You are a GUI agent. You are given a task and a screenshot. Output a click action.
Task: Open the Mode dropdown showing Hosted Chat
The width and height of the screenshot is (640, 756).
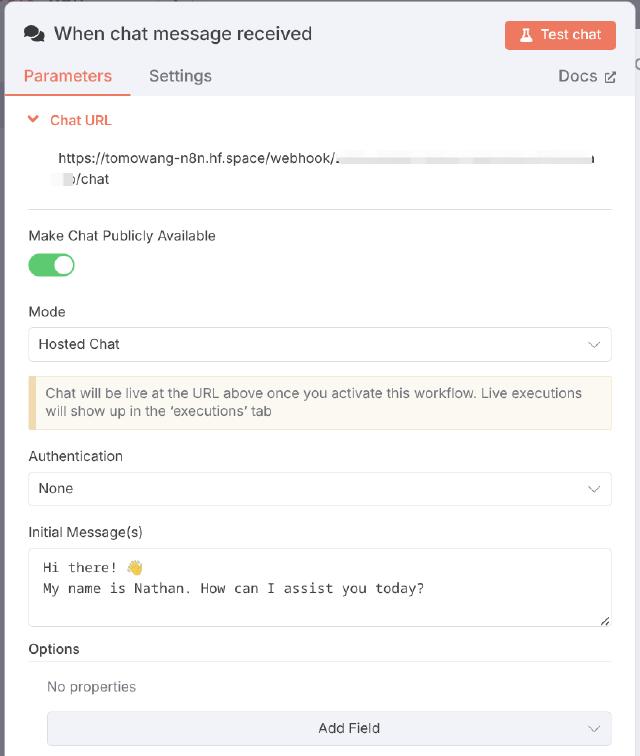point(300,345)
